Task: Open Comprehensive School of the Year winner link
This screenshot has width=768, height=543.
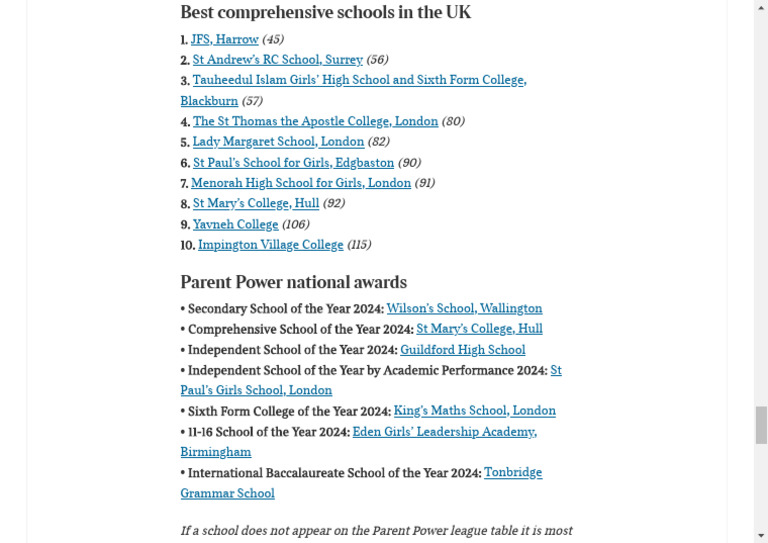Action: [479, 329]
